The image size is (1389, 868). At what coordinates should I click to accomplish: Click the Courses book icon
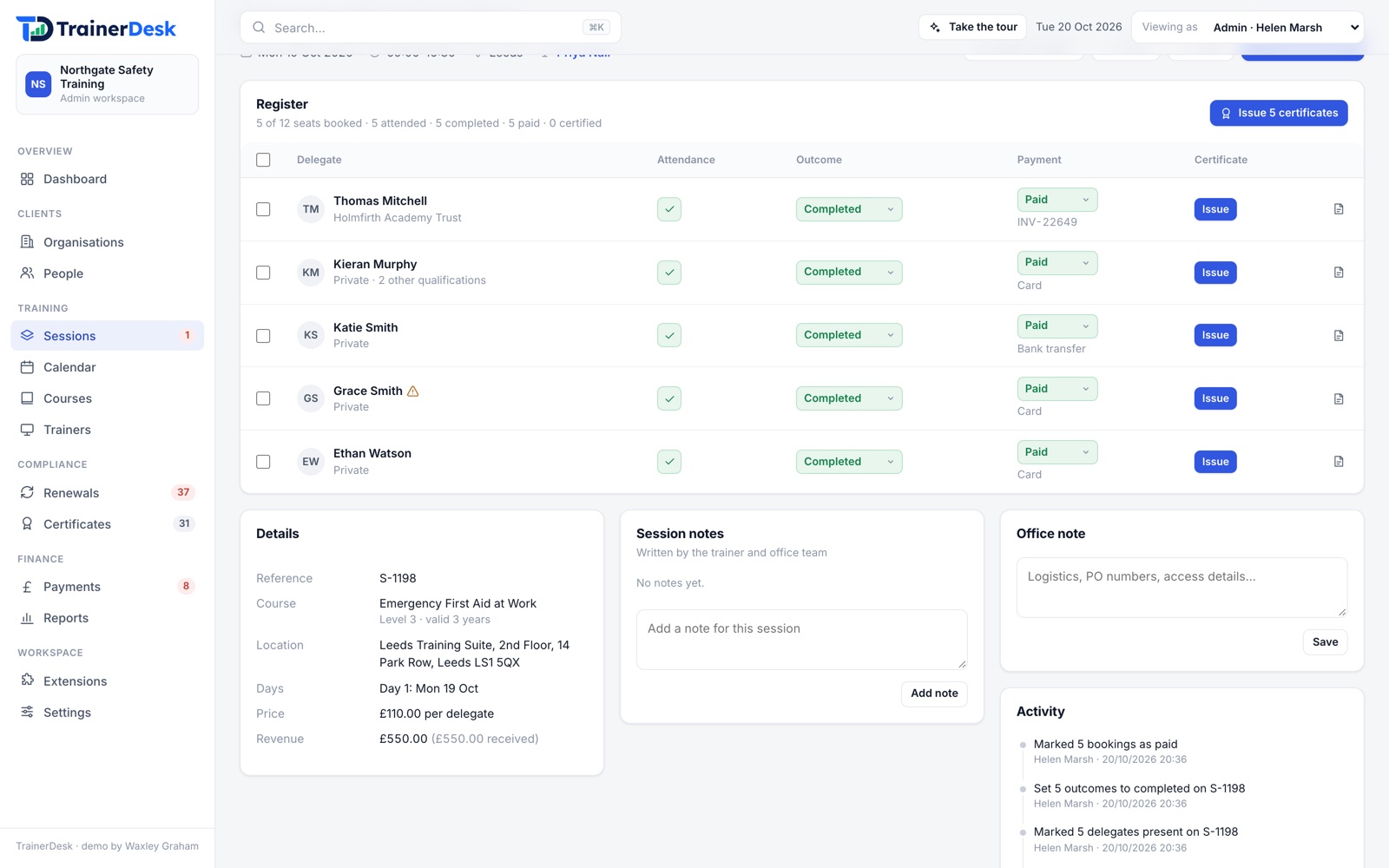(27, 398)
